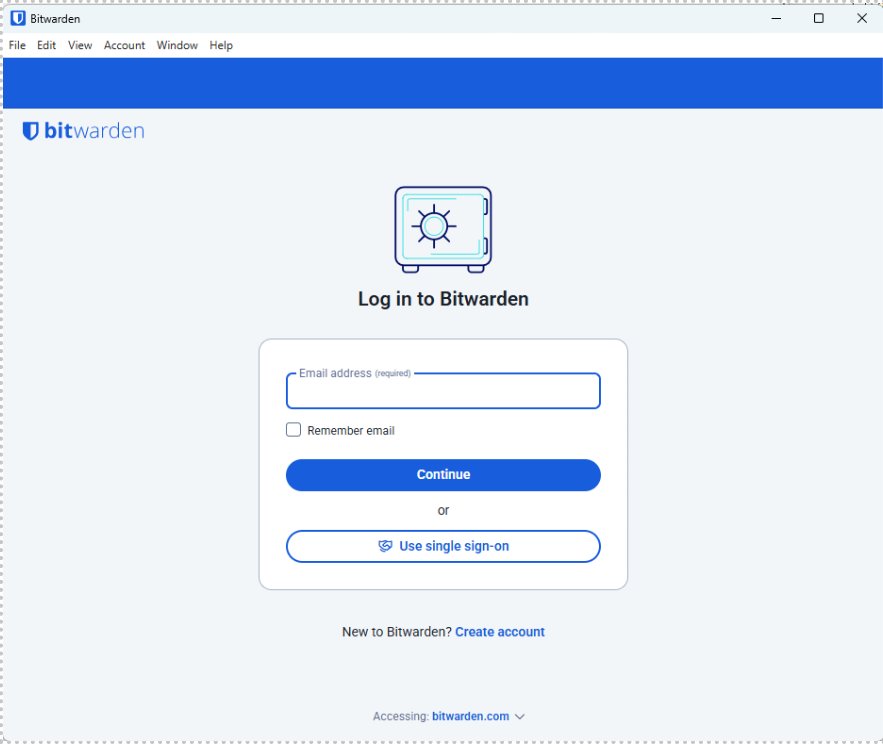
Task: Open the File menu
Action: tap(17, 45)
